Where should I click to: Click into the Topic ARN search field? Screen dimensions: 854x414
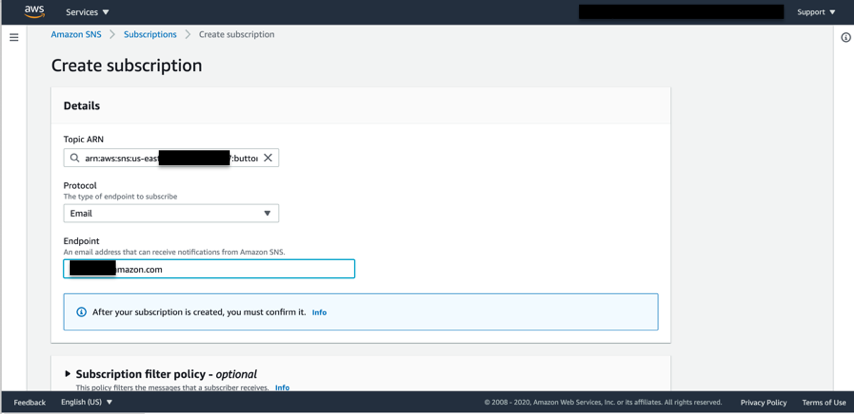coord(171,158)
